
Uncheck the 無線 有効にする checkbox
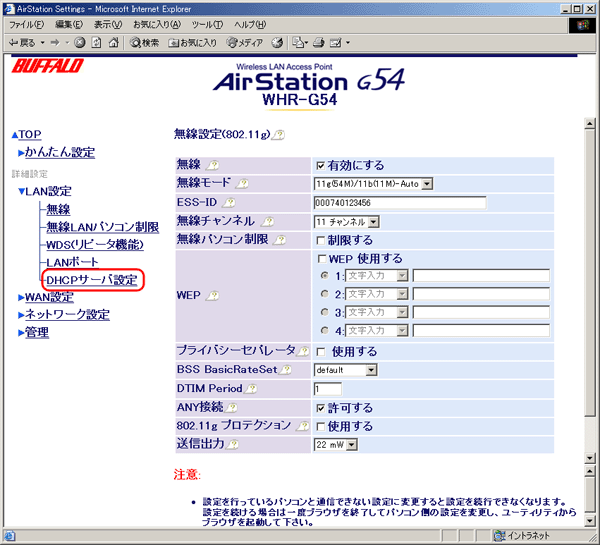click(x=321, y=166)
